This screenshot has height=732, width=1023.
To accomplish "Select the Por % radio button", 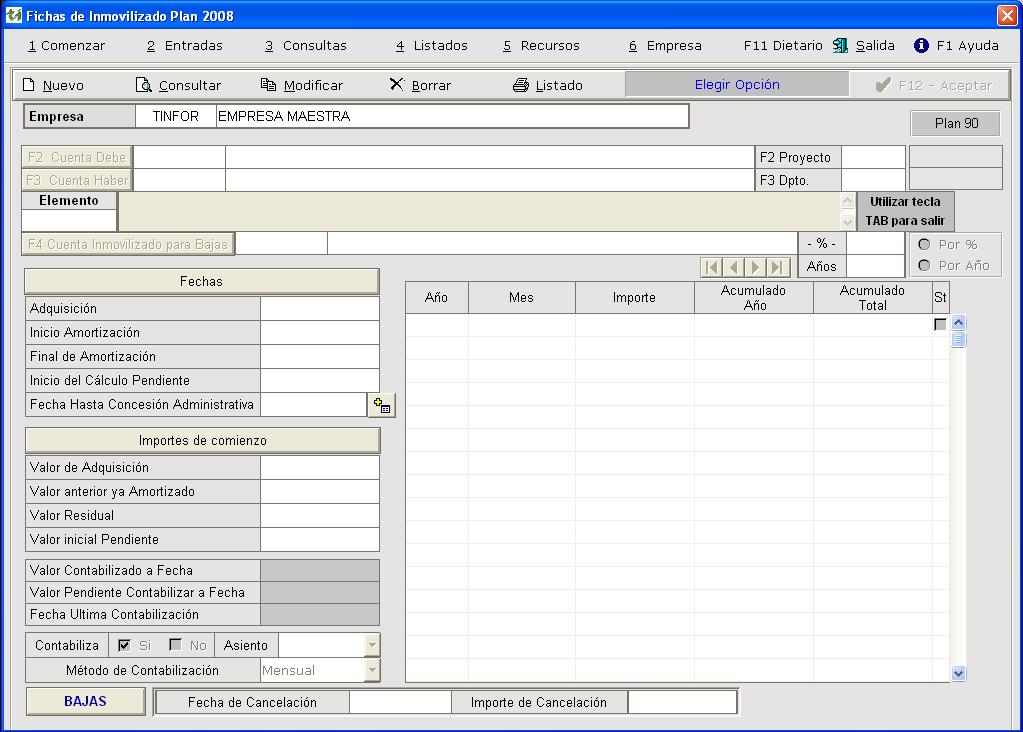I will (x=924, y=244).
